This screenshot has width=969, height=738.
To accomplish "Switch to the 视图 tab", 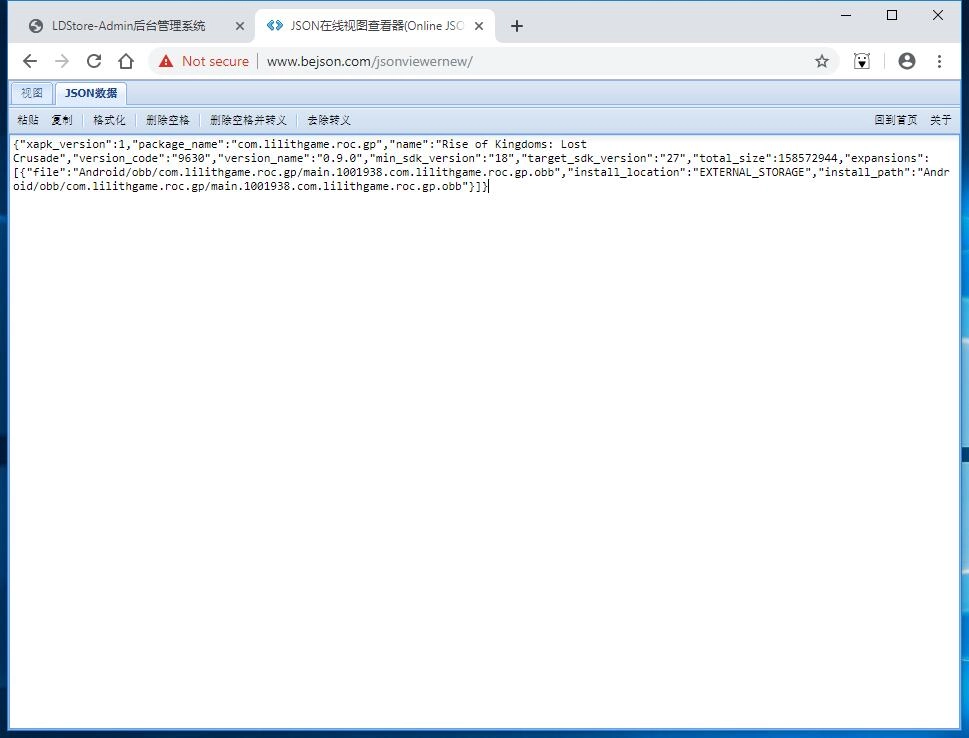I will (x=32, y=94).
